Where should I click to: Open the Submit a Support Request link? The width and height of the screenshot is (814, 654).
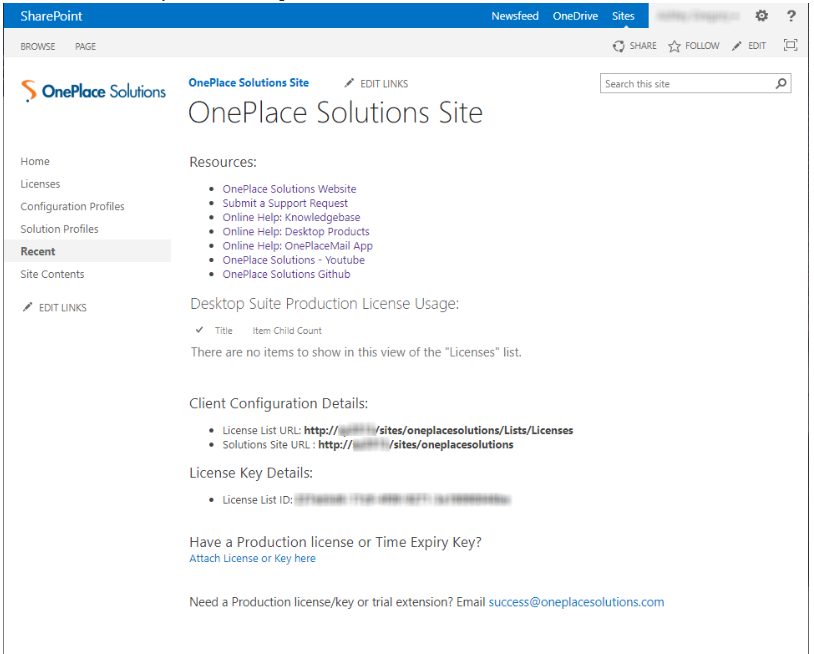click(x=285, y=203)
